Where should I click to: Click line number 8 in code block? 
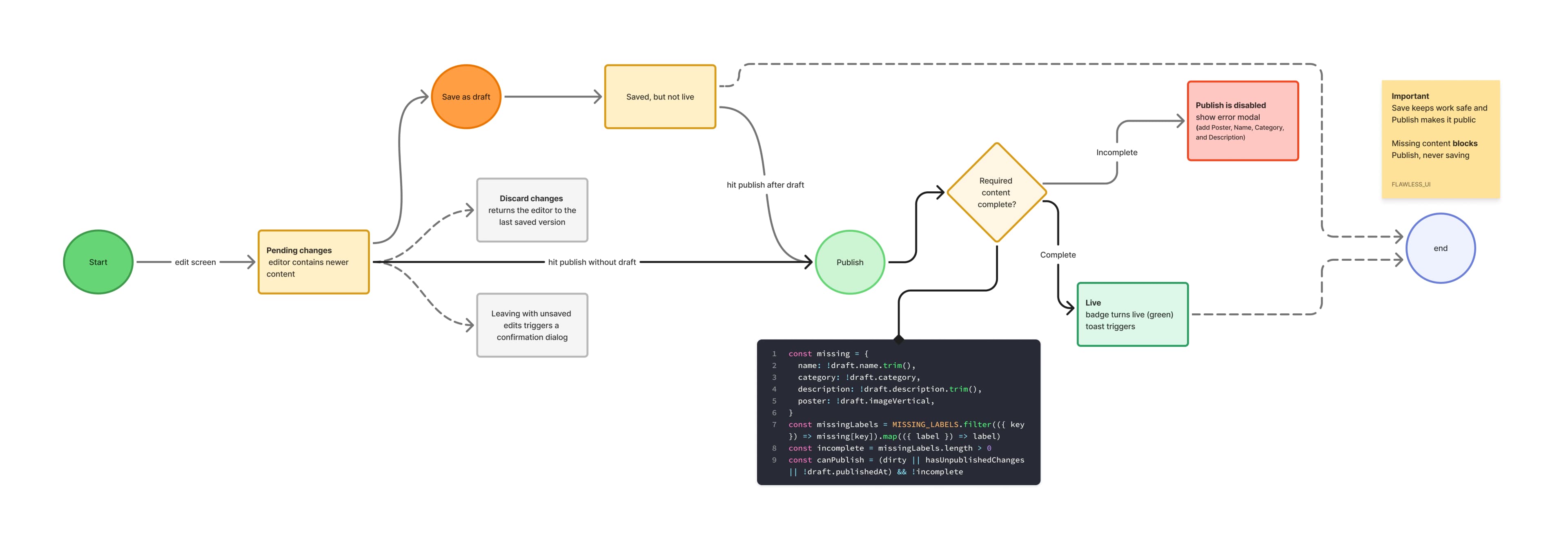[x=774, y=448]
